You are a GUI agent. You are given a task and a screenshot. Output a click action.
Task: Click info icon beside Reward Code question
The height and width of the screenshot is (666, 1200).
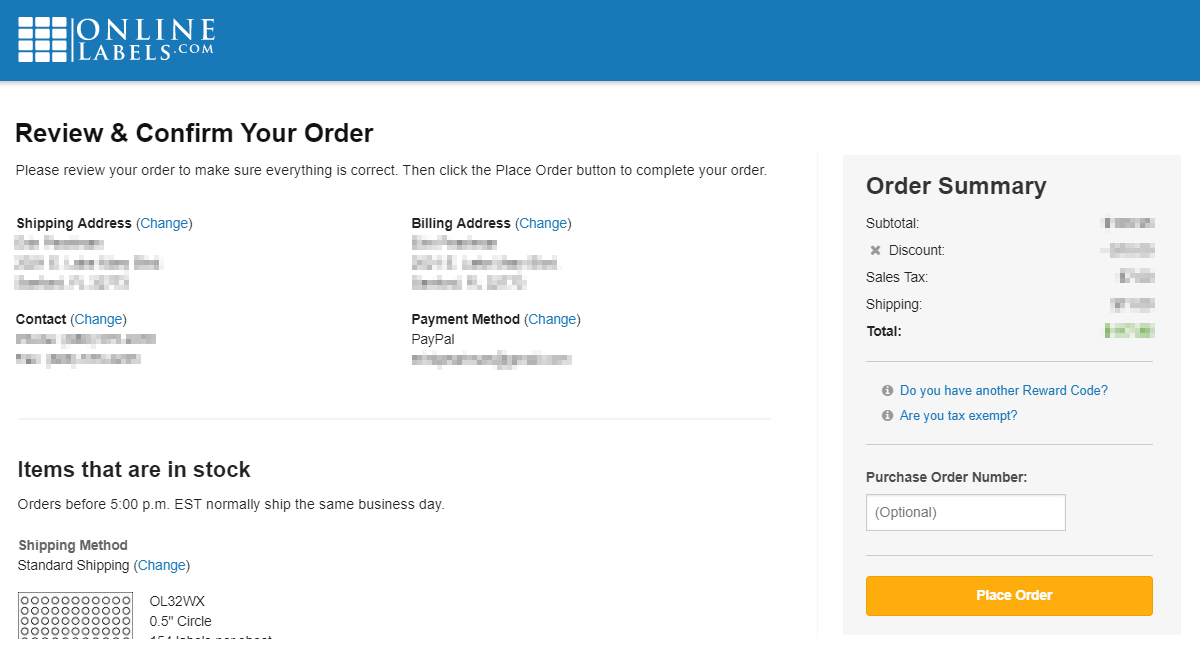pos(887,391)
